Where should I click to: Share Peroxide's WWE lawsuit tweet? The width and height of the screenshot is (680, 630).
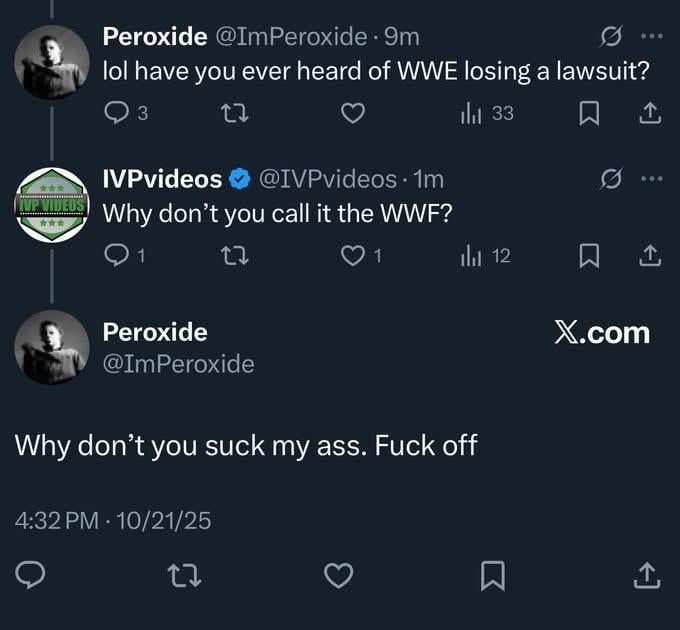[x=650, y=113]
